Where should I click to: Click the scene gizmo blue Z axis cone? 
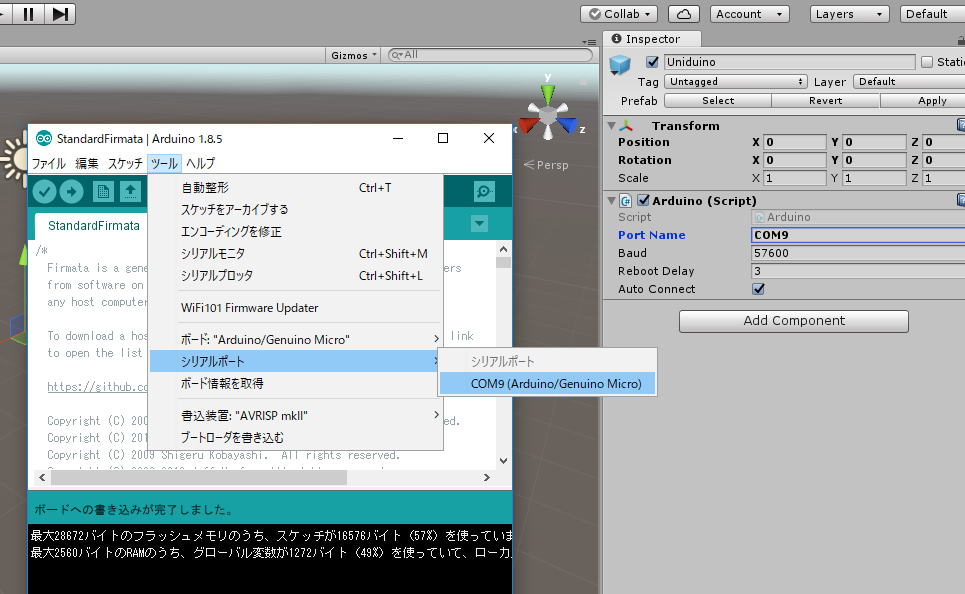click(x=568, y=126)
